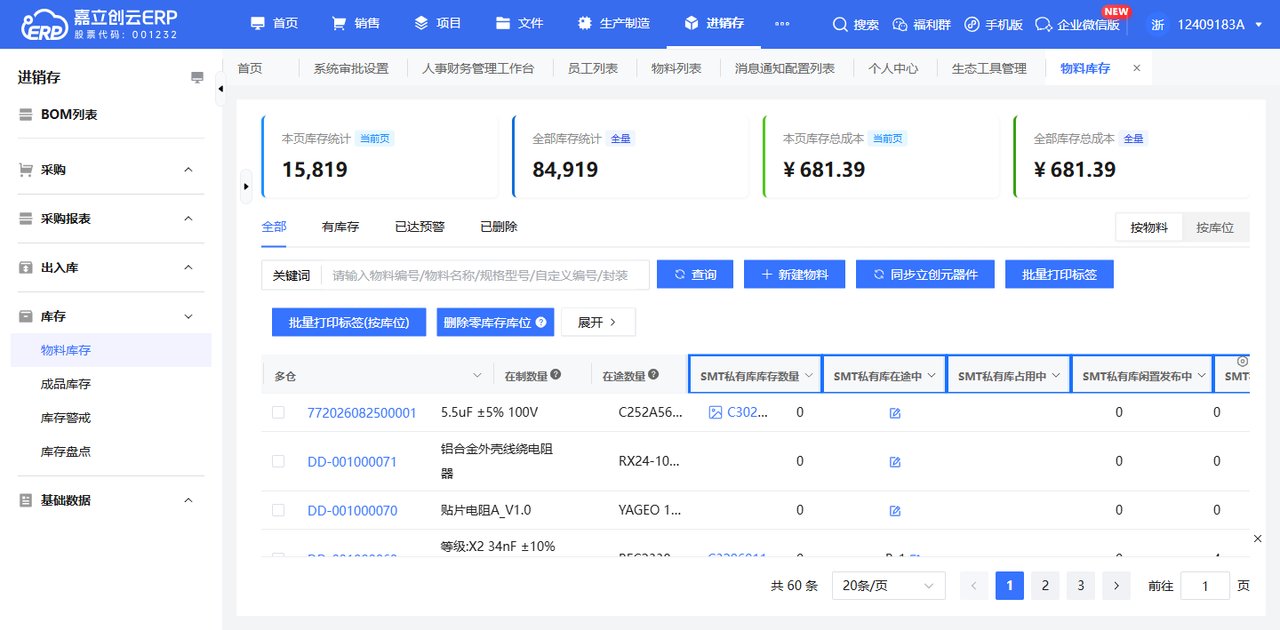Collapse the stats panel with small arrow

(246, 186)
